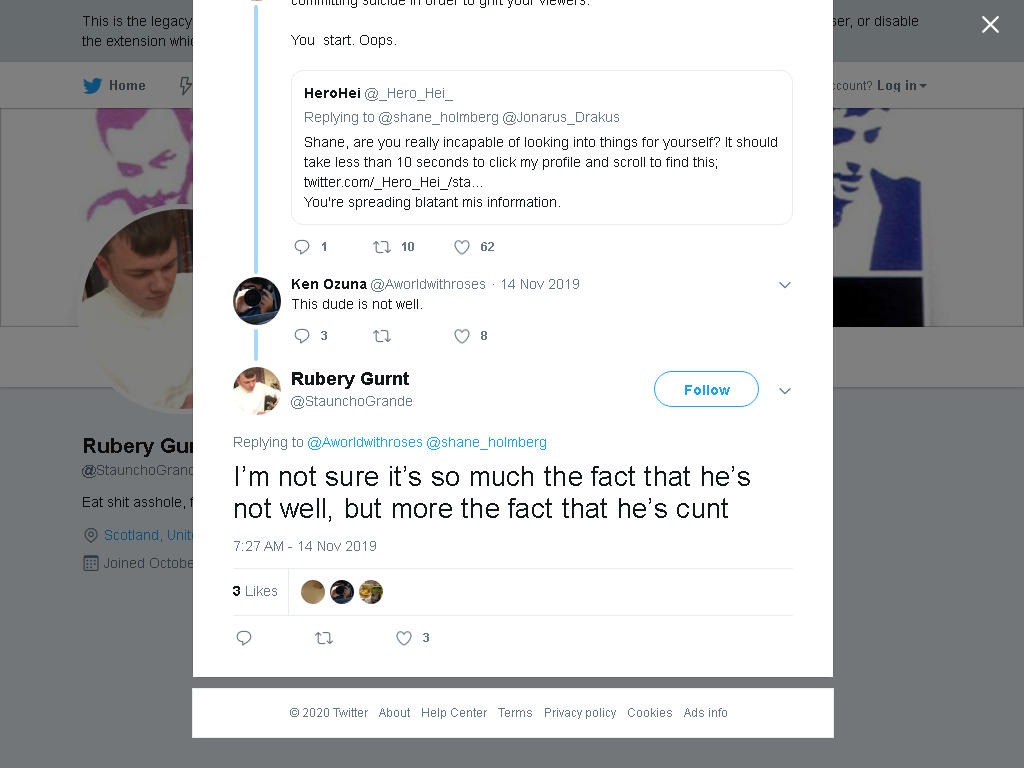Follow Rubery Gurnt

(706, 389)
